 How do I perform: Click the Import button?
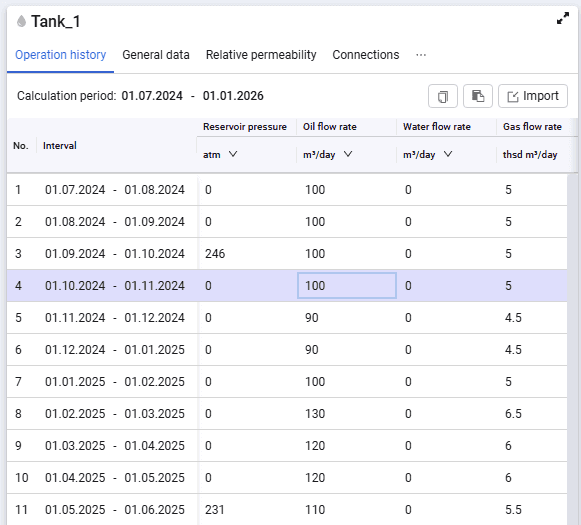[x=532, y=96]
